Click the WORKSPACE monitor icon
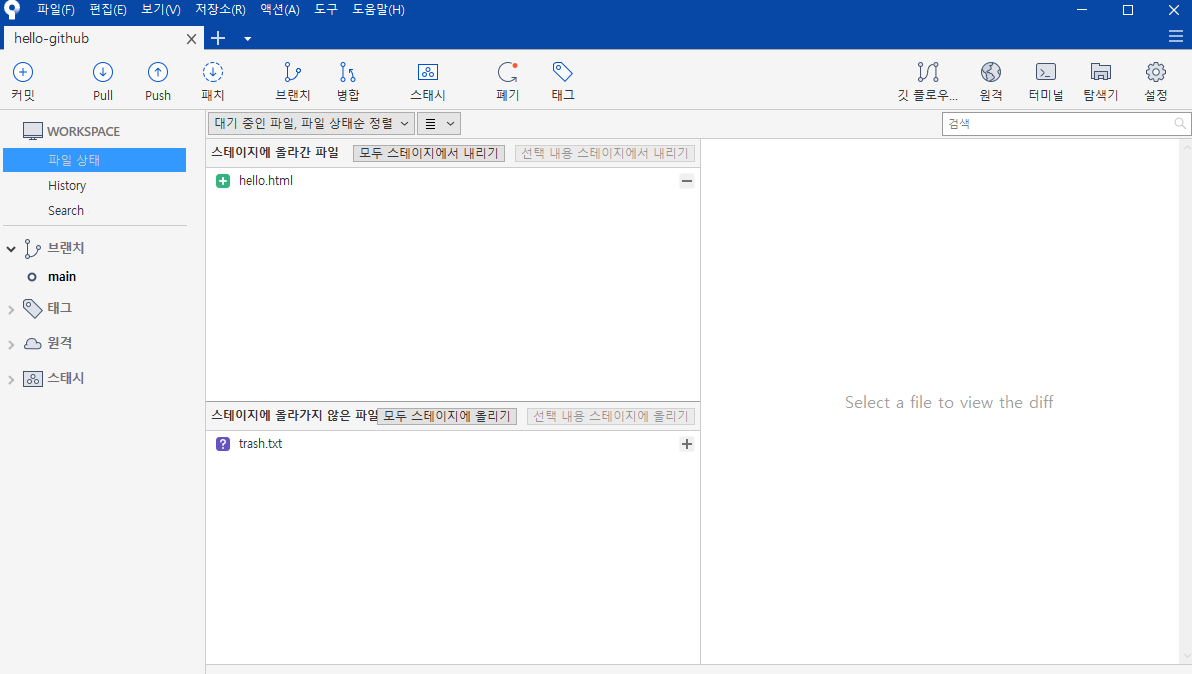 click(33, 131)
